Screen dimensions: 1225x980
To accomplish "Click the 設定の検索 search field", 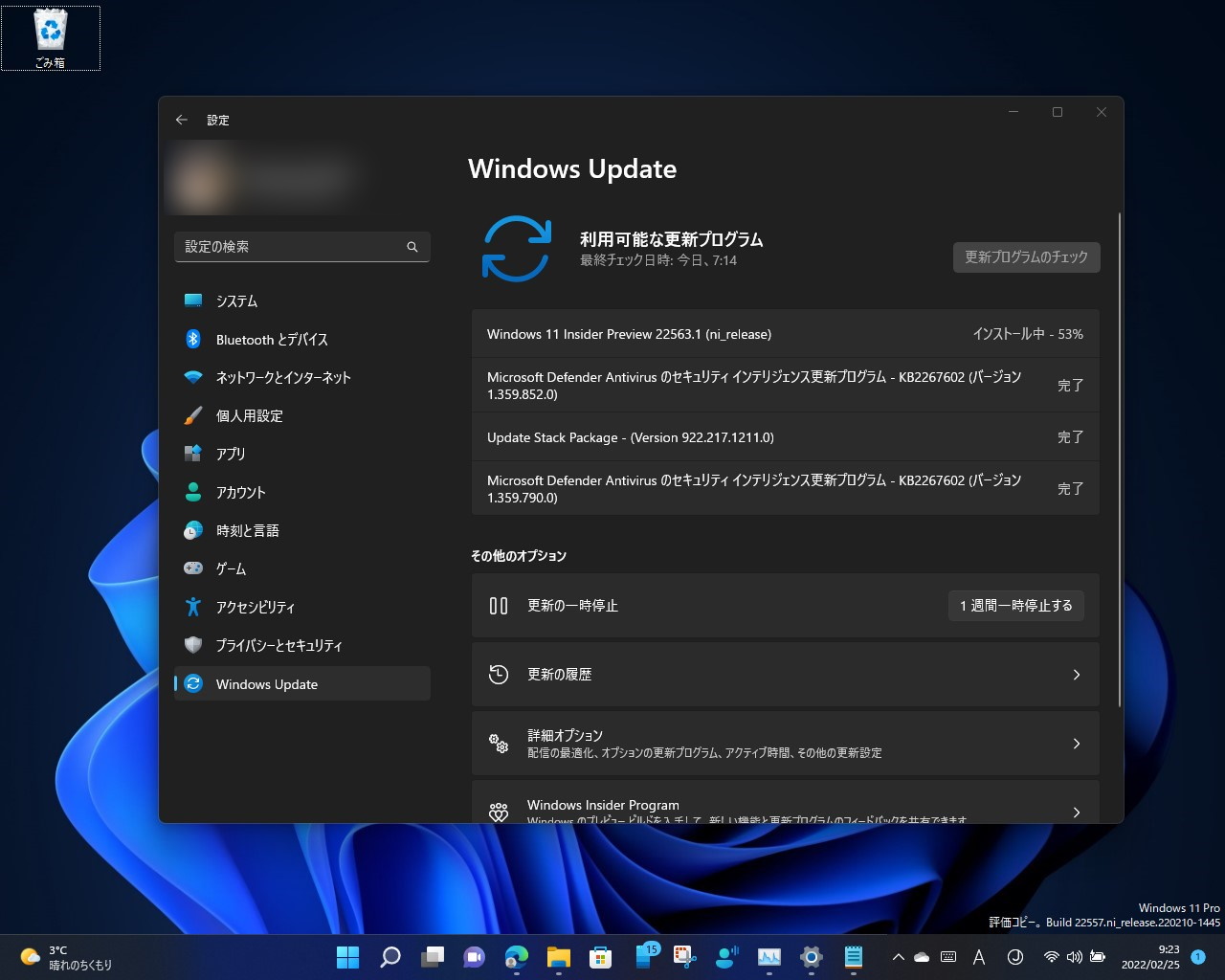I will [x=301, y=246].
